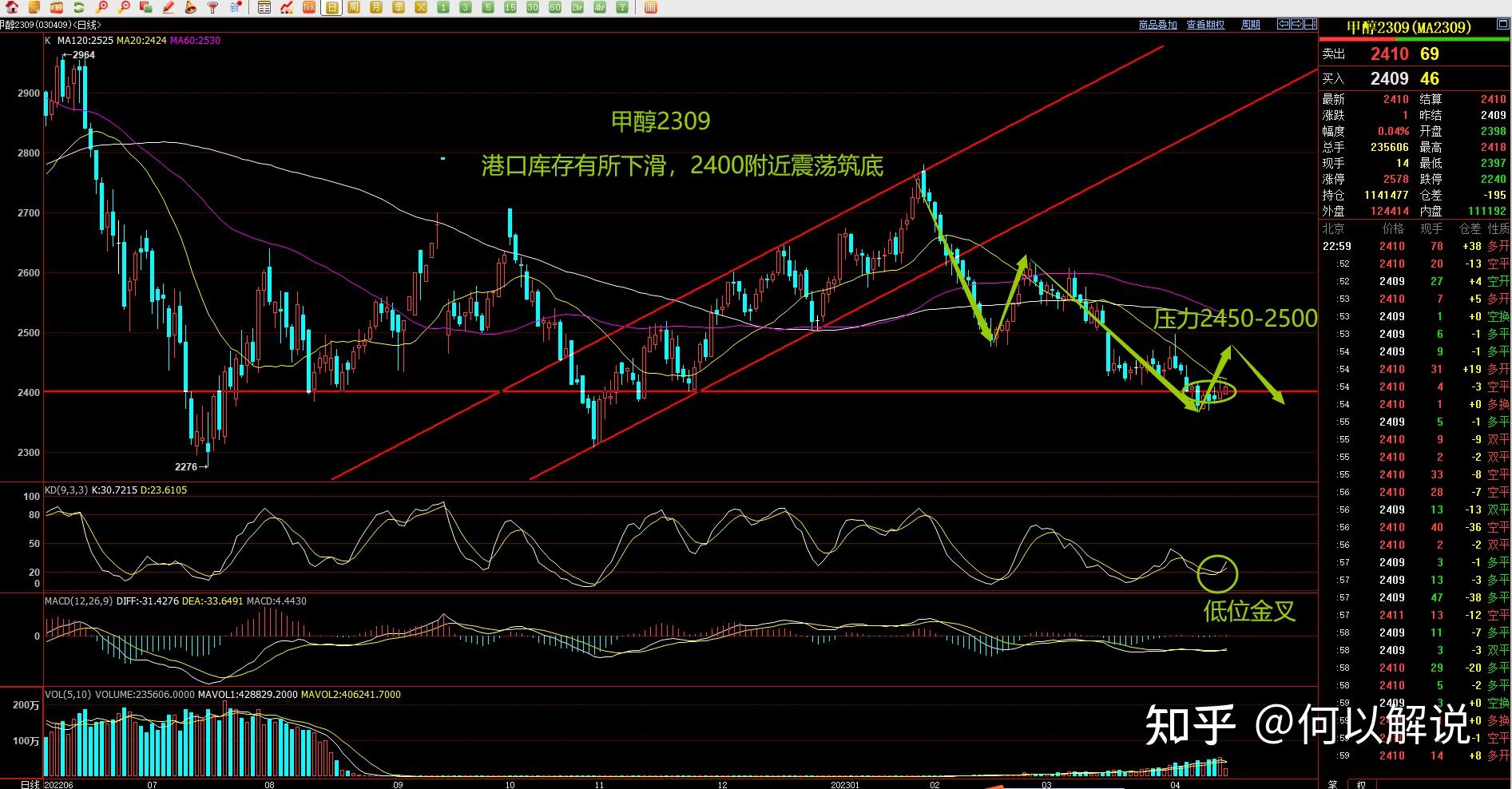Zoom out the chart with magnifier minus
The height and width of the screenshot is (789, 1512).
tap(124, 7)
